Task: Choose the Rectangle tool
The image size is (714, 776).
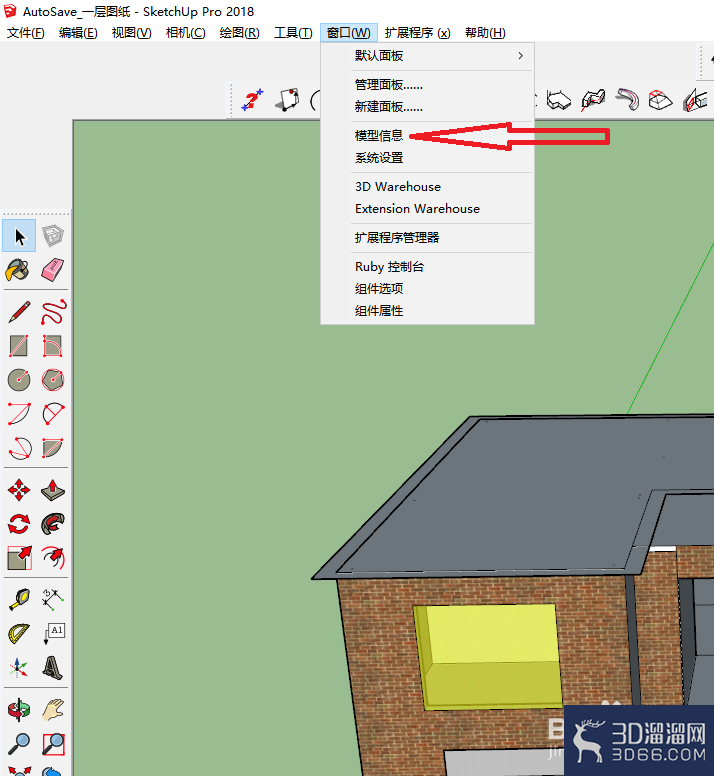Action: pos(19,346)
